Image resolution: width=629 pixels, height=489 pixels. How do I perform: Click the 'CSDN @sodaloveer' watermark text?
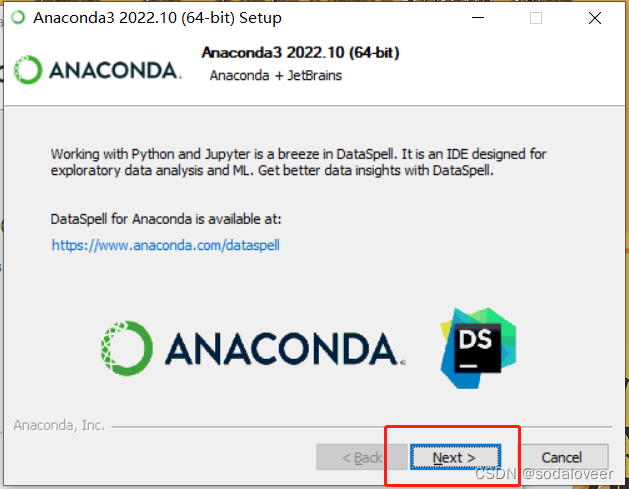(x=544, y=474)
